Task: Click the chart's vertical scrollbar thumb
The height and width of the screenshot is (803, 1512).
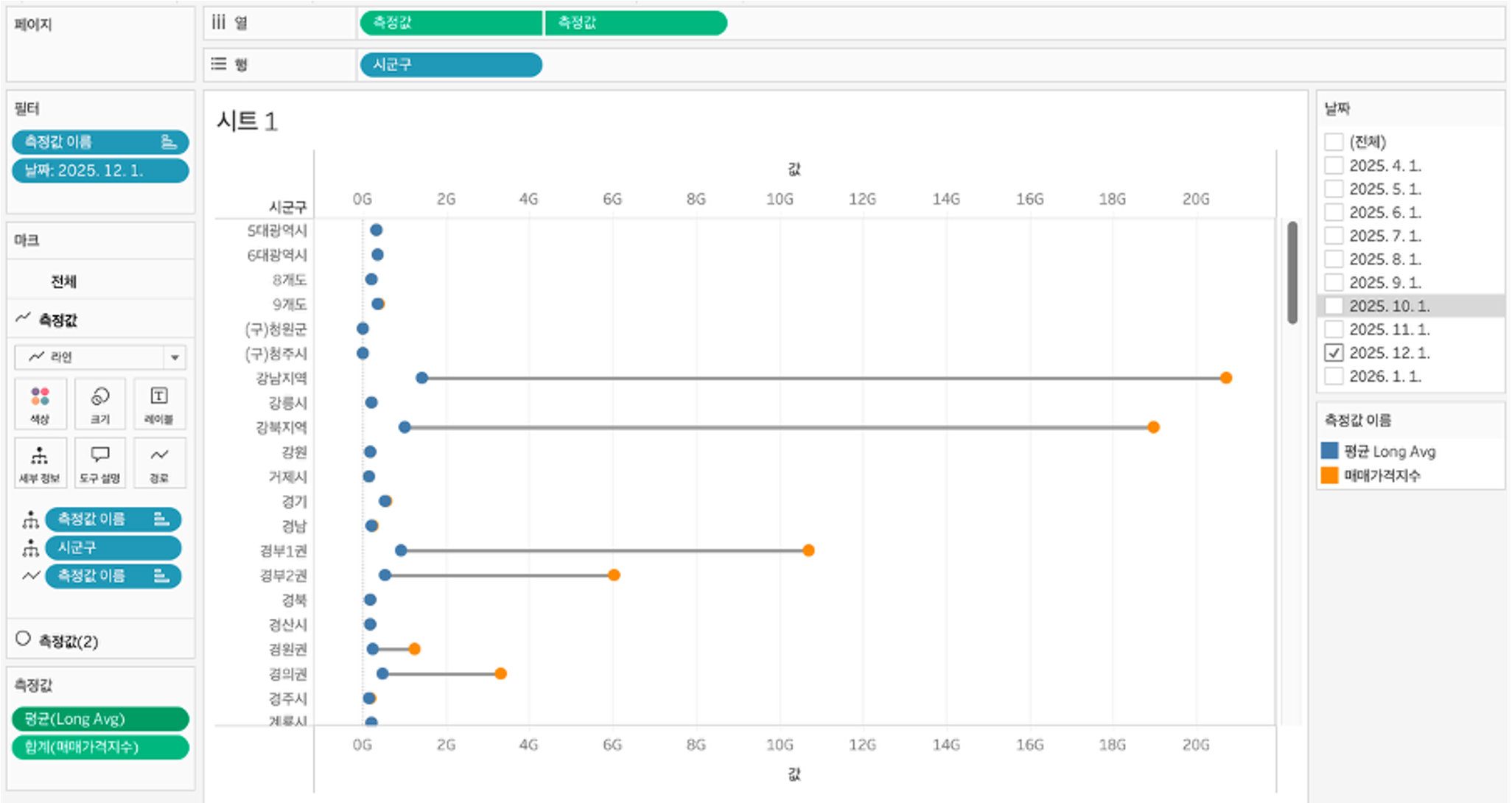Action: point(1292,273)
